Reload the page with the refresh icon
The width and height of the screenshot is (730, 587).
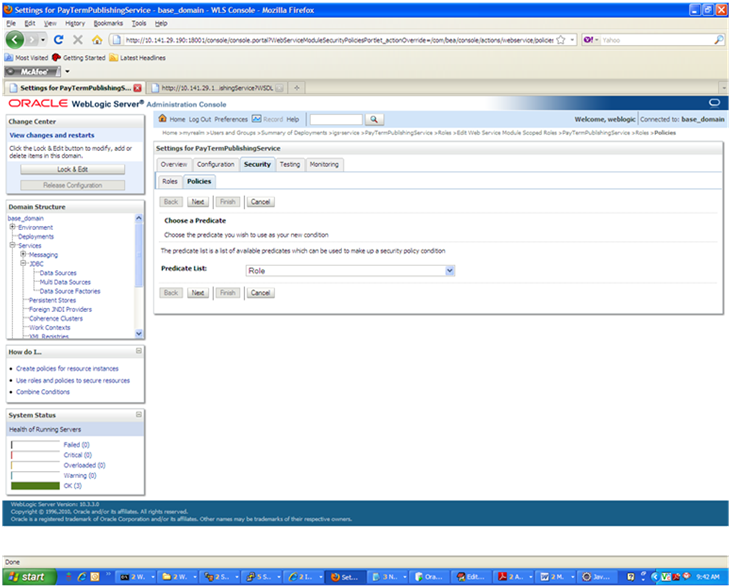tap(59, 40)
